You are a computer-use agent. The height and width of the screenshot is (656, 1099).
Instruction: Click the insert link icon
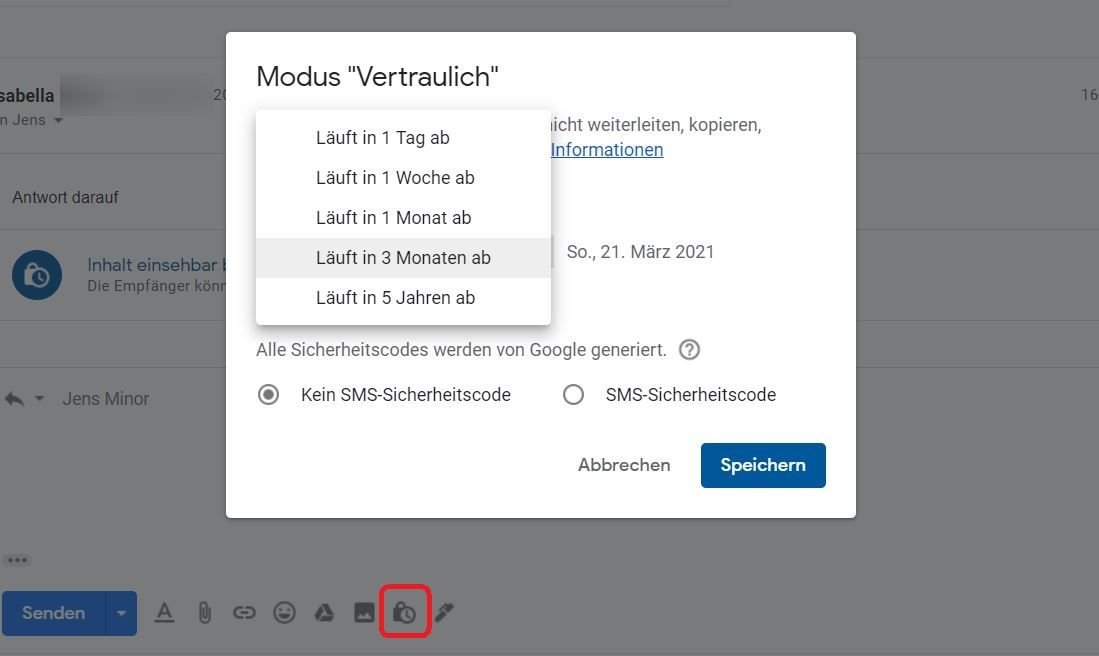(x=244, y=613)
